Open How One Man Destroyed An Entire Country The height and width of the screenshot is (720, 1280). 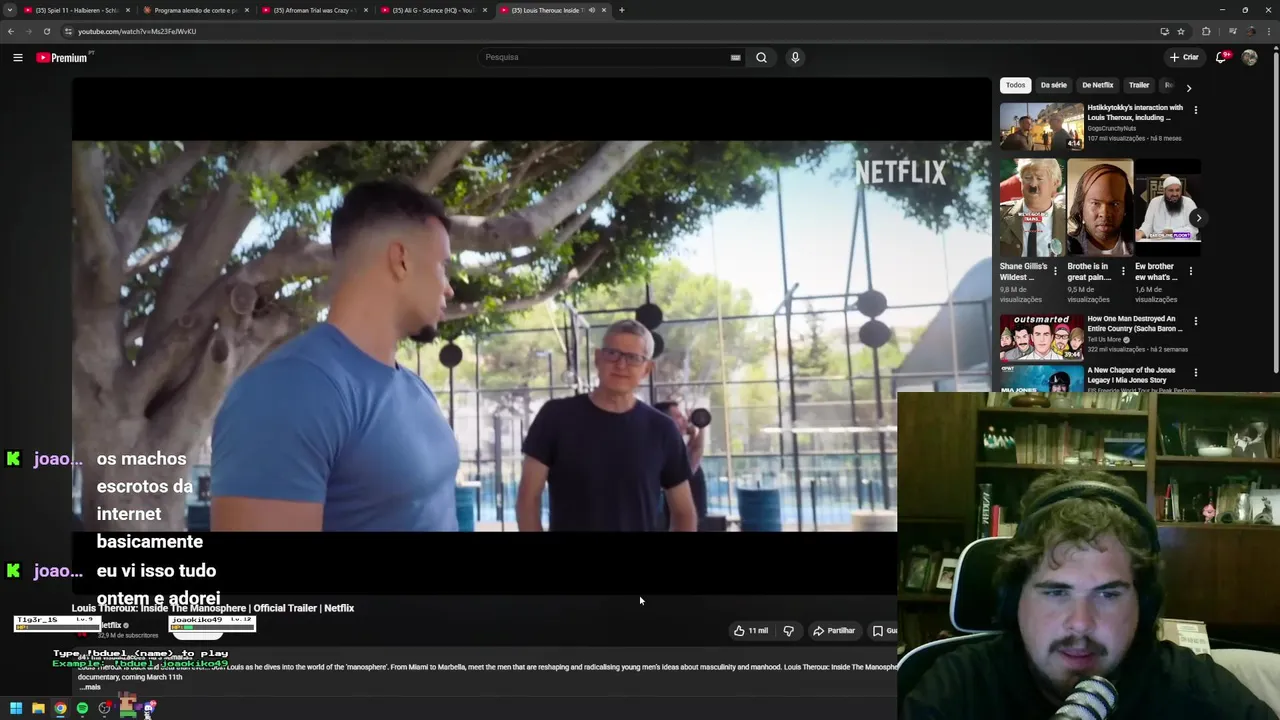(1135, 323)
